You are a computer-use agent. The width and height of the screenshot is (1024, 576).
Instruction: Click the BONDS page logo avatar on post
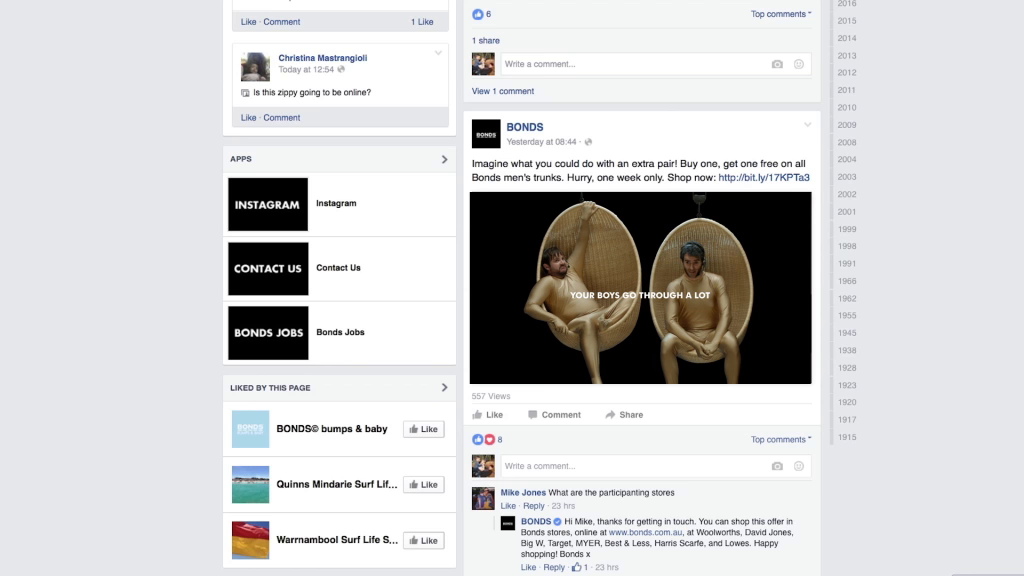(486, 134)
